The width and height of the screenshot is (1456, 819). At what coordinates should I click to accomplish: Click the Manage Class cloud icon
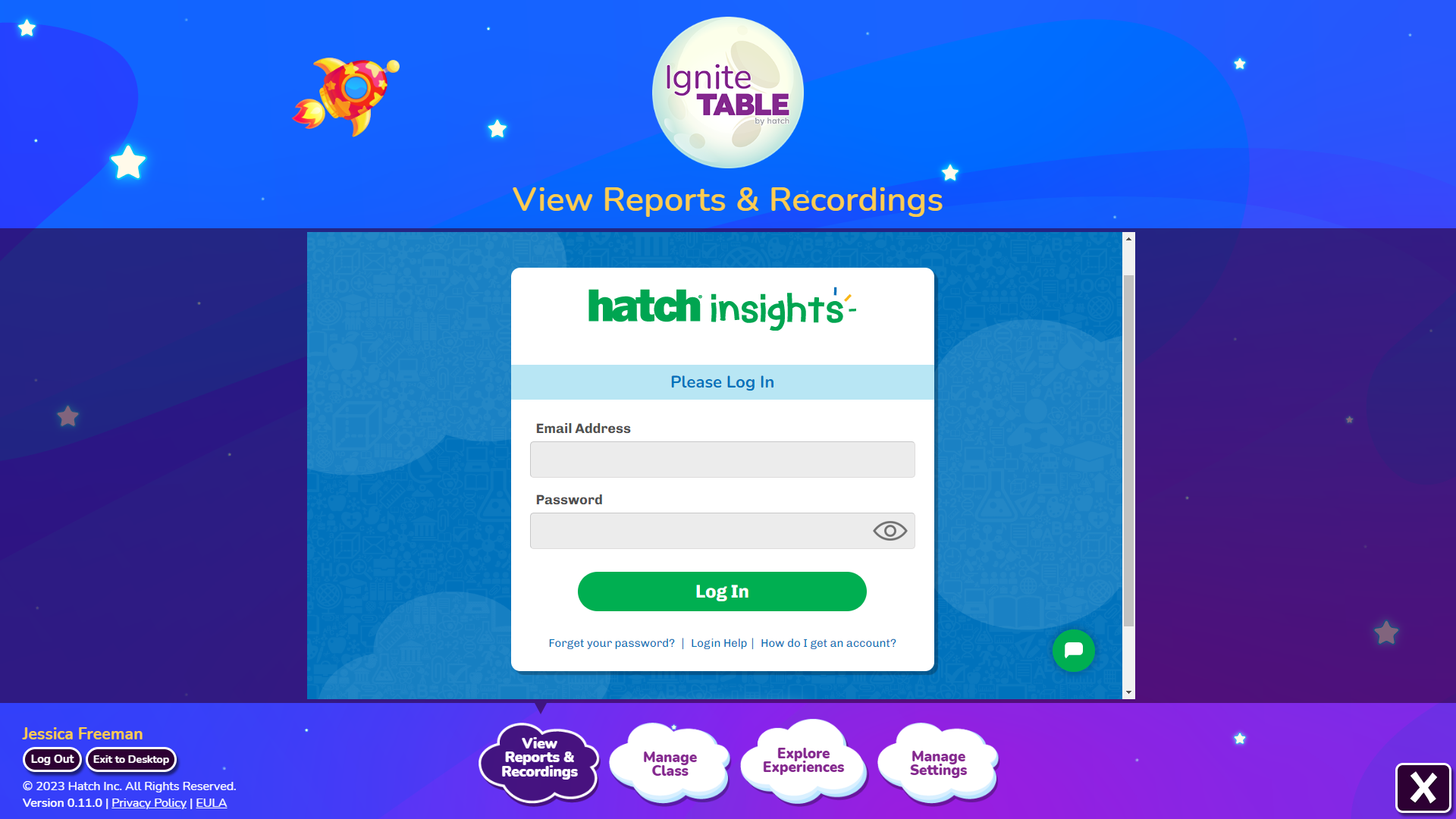[x=670, y=763]
